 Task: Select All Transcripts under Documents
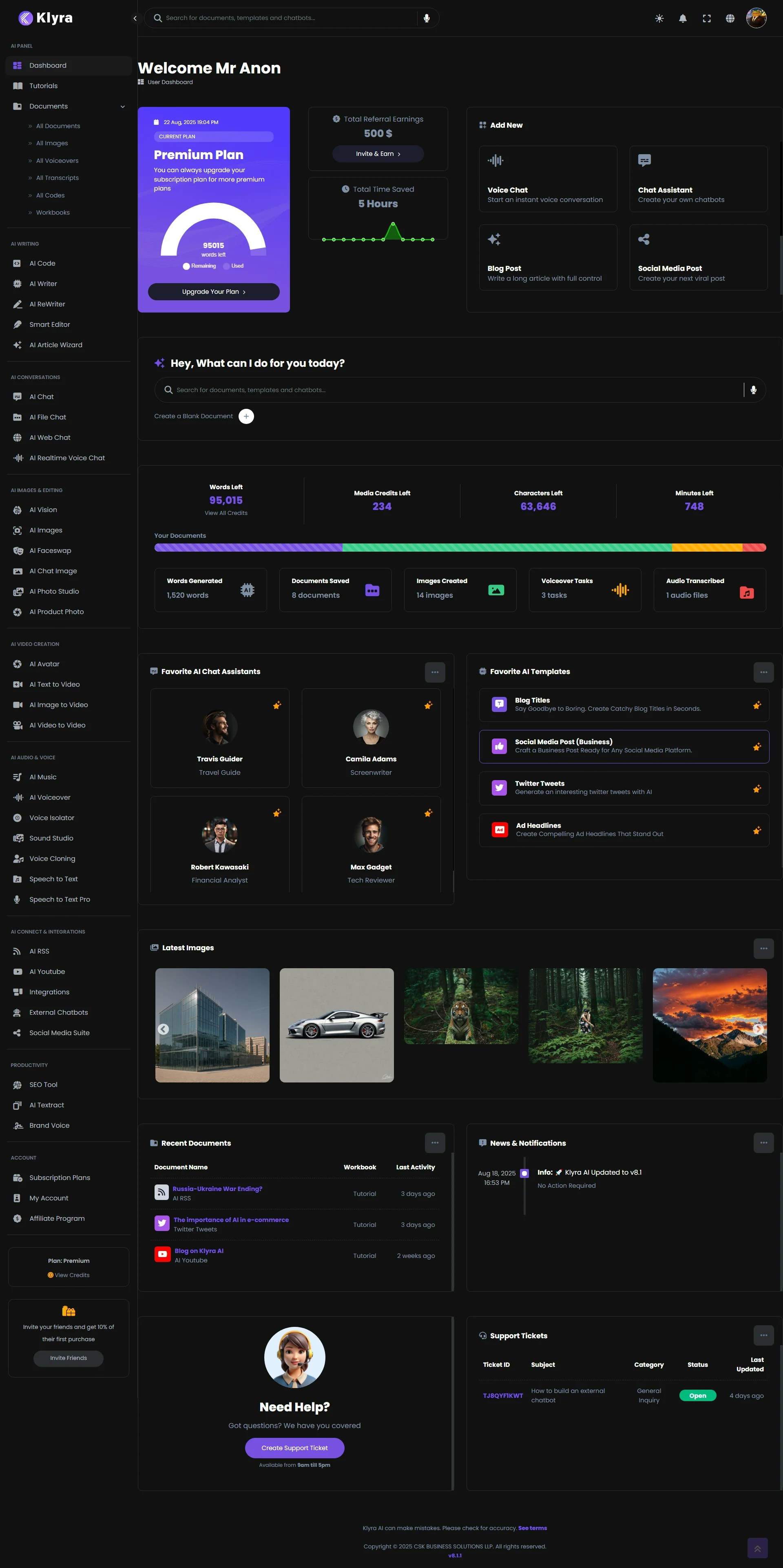pyautogui.click(x=57, y=177)
